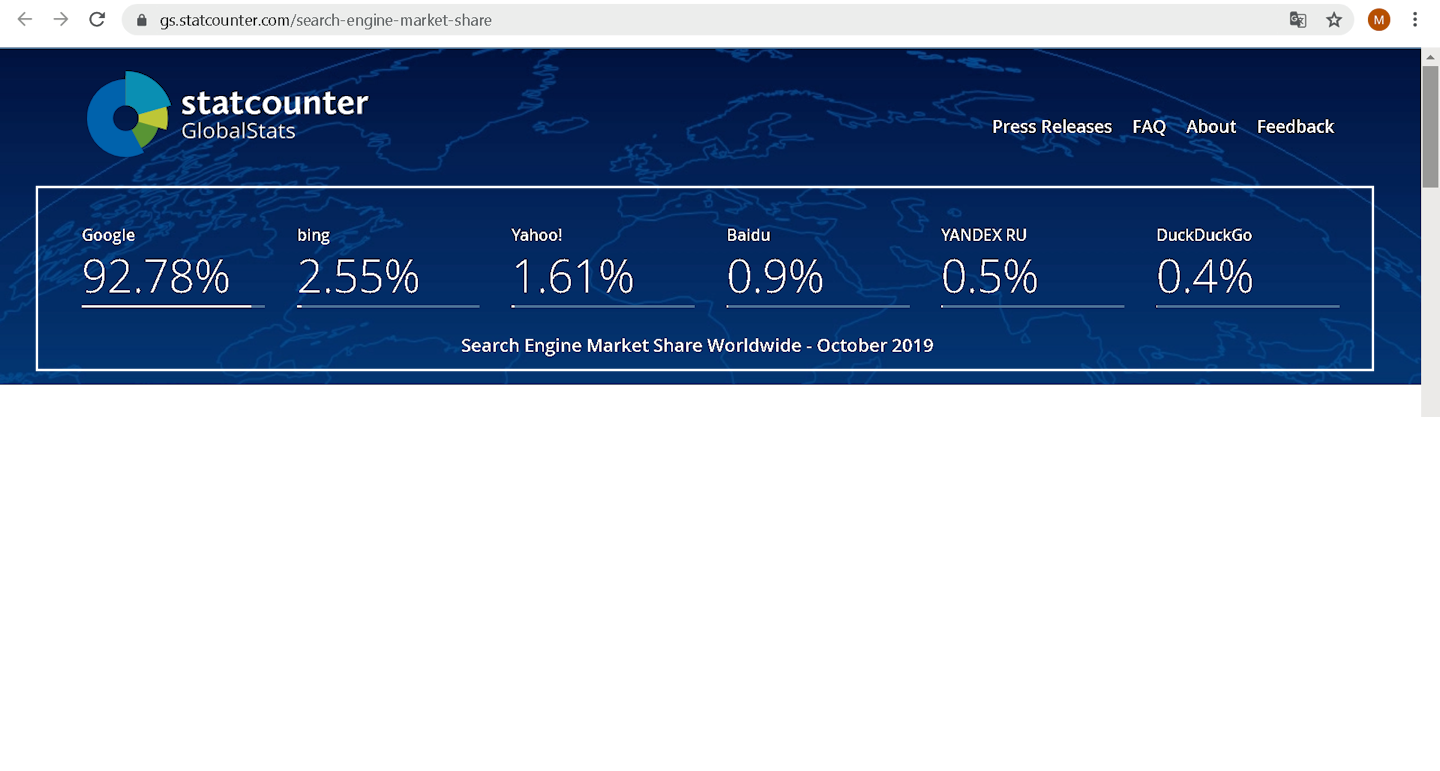Viewport: 1440px width, 771px height.
Task: Click the Search Engine Market Share Worldwide caption
Action: (x=697, y=345)
